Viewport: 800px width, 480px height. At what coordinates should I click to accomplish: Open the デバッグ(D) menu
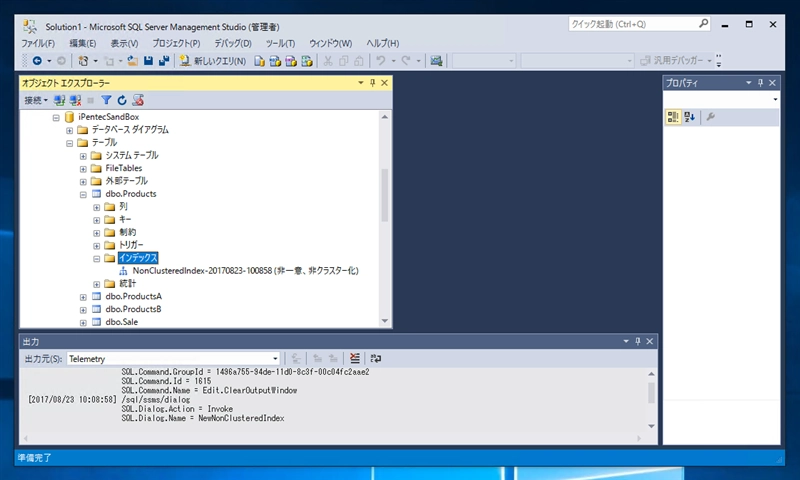point(233,43)
